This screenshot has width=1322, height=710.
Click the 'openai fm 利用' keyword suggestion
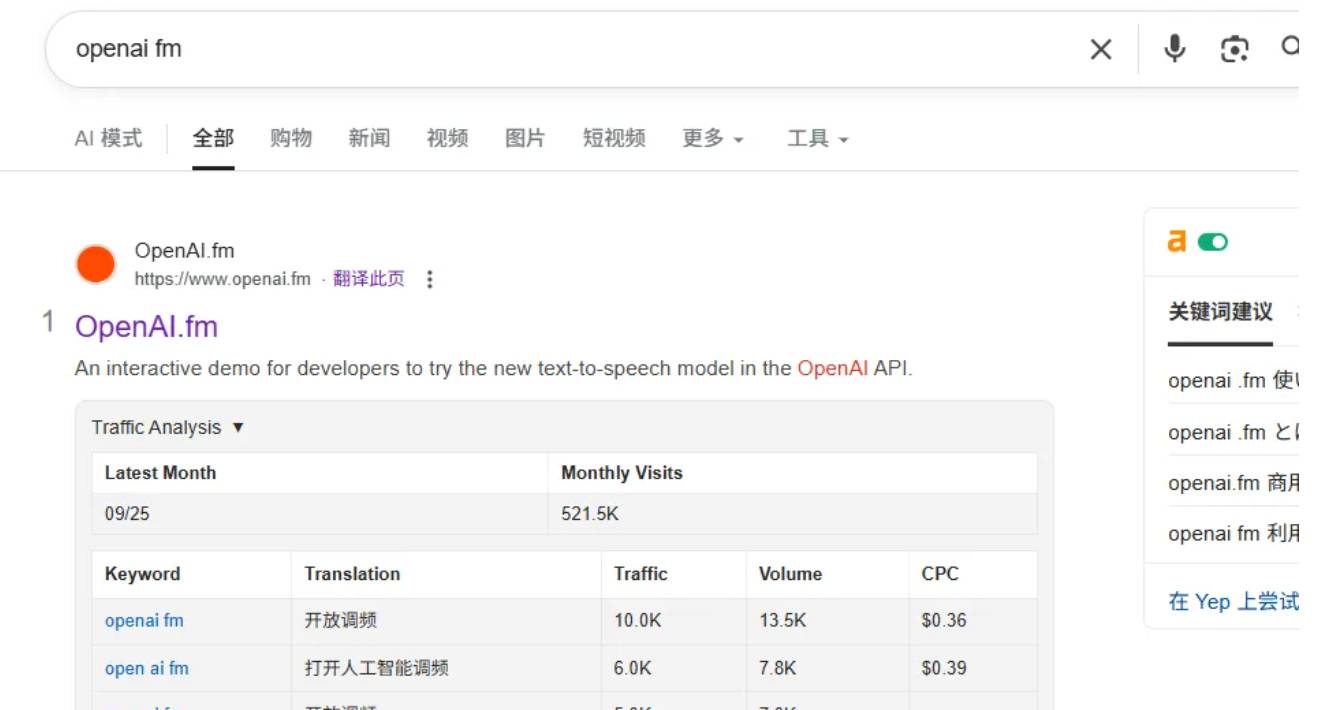point(1232,534)
